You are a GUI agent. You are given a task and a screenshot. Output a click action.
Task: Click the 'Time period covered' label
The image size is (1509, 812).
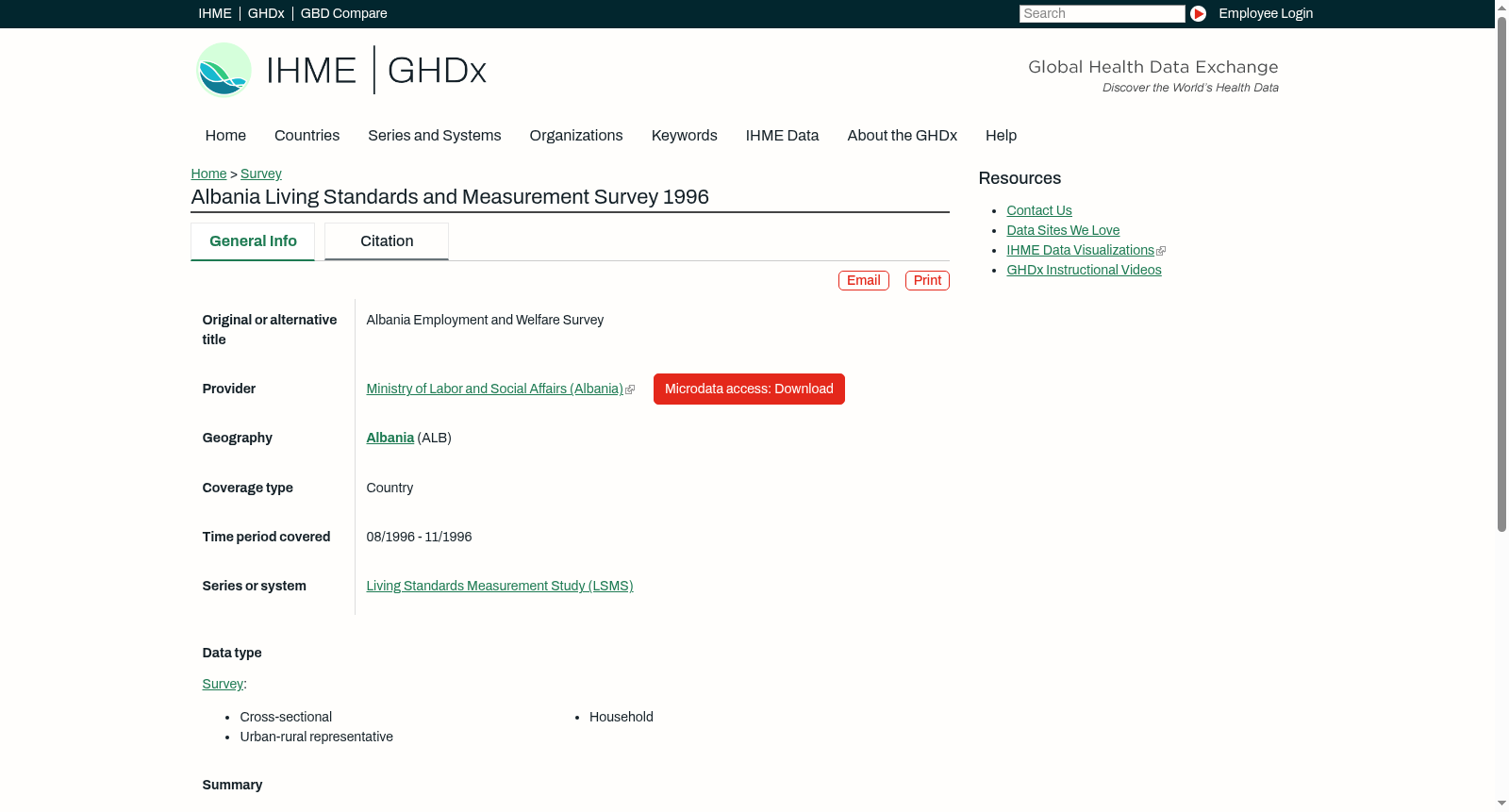(266, 537)
